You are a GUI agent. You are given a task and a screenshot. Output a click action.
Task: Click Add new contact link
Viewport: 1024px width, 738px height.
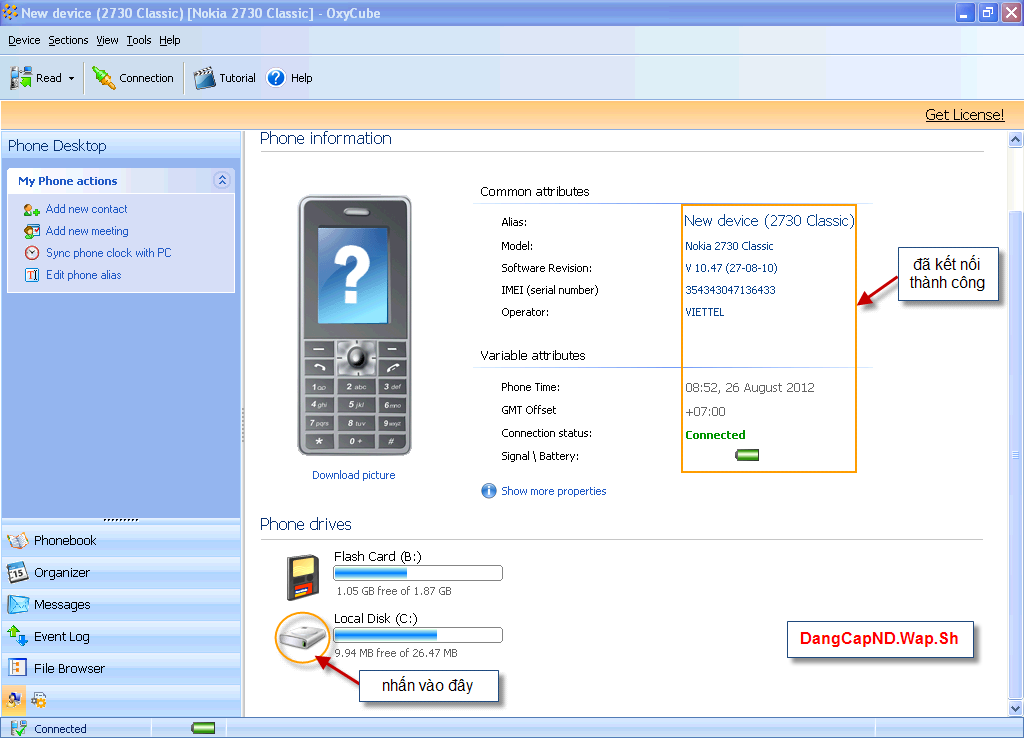tap(86, 209)
